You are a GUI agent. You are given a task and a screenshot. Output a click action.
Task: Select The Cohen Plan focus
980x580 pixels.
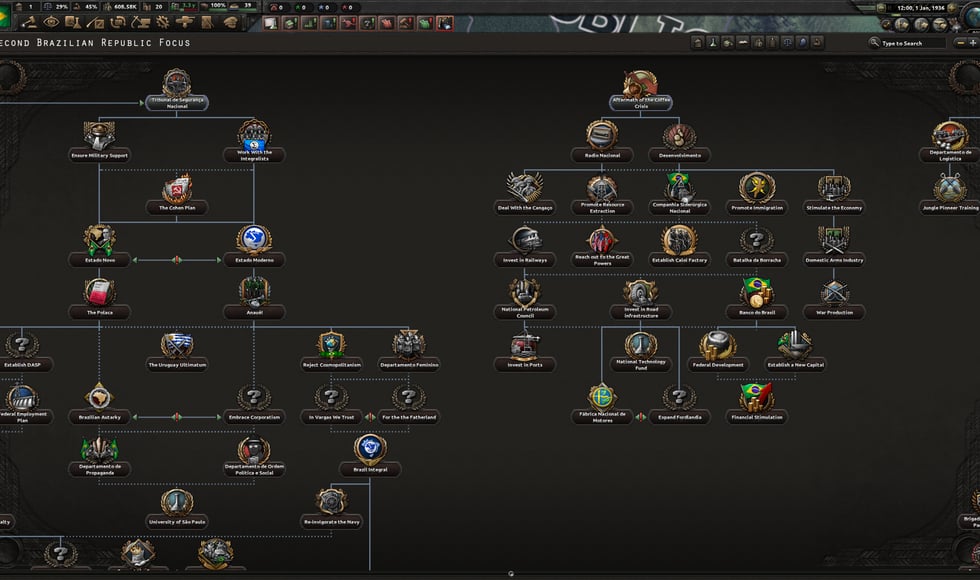tap(177, 194)
